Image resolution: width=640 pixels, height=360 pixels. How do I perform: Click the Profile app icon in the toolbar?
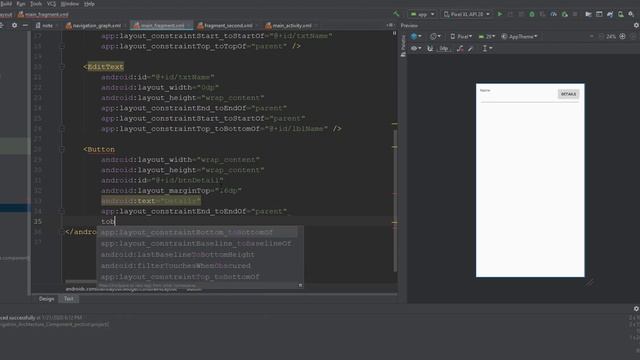[553, 14]
